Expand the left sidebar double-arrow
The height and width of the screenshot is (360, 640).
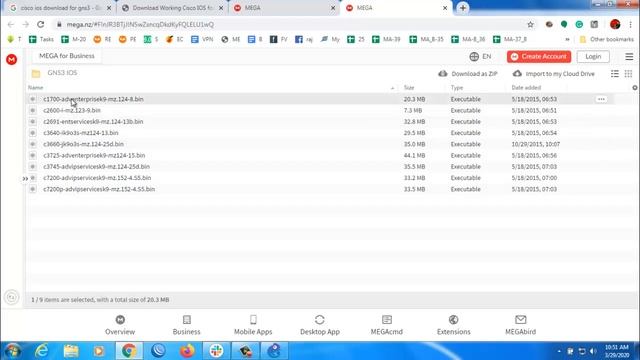[25, 178]
